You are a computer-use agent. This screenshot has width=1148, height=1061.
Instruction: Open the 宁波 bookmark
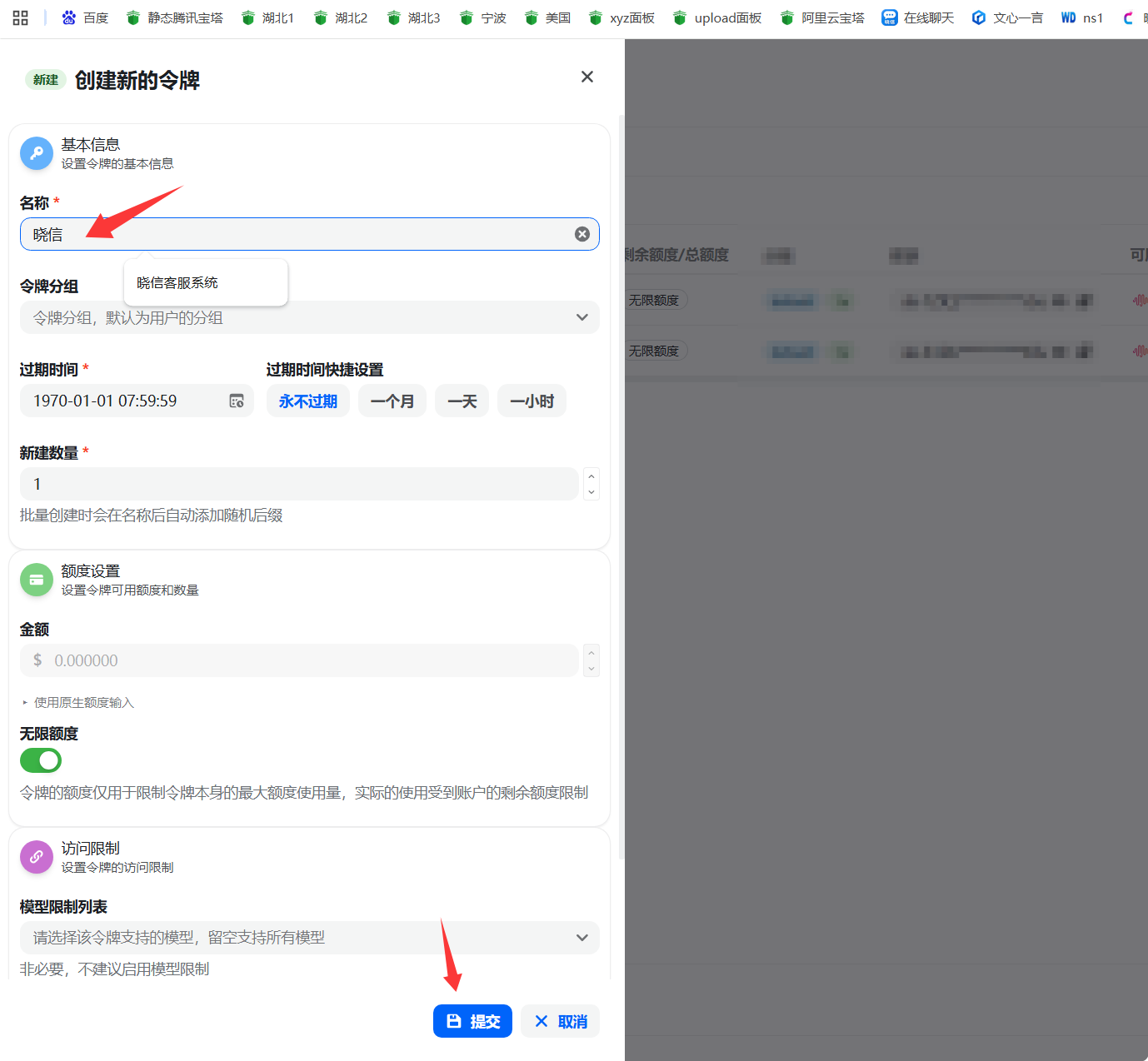(x=483, y=17)
